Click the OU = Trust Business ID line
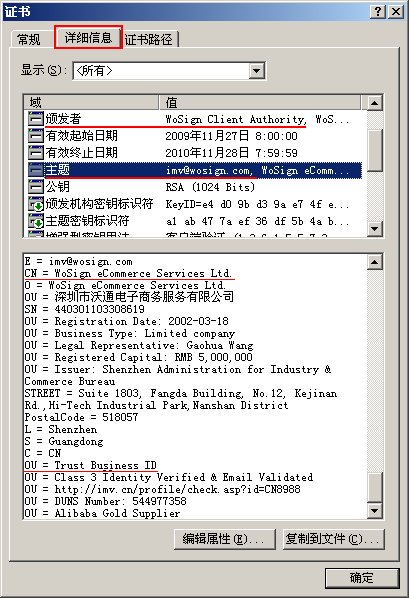The image size is (409, 598). pos(91,465)
